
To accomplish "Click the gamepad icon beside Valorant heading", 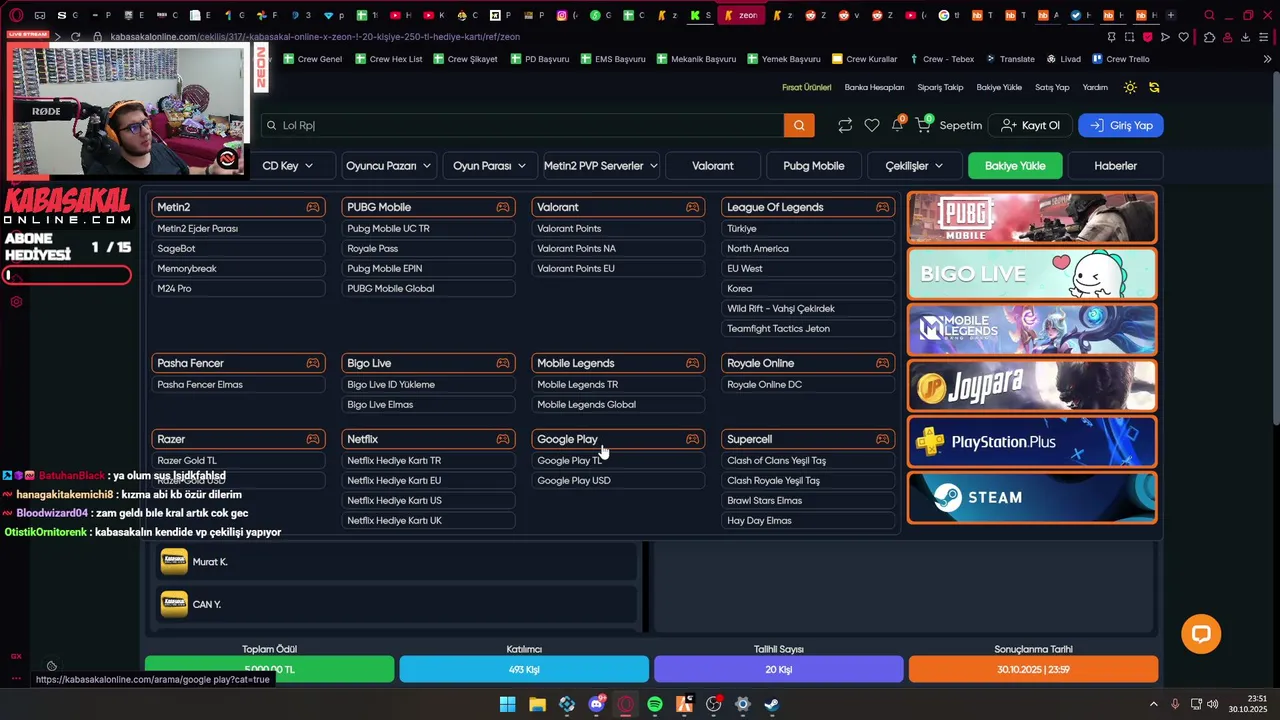I will (x=692, y=207).
